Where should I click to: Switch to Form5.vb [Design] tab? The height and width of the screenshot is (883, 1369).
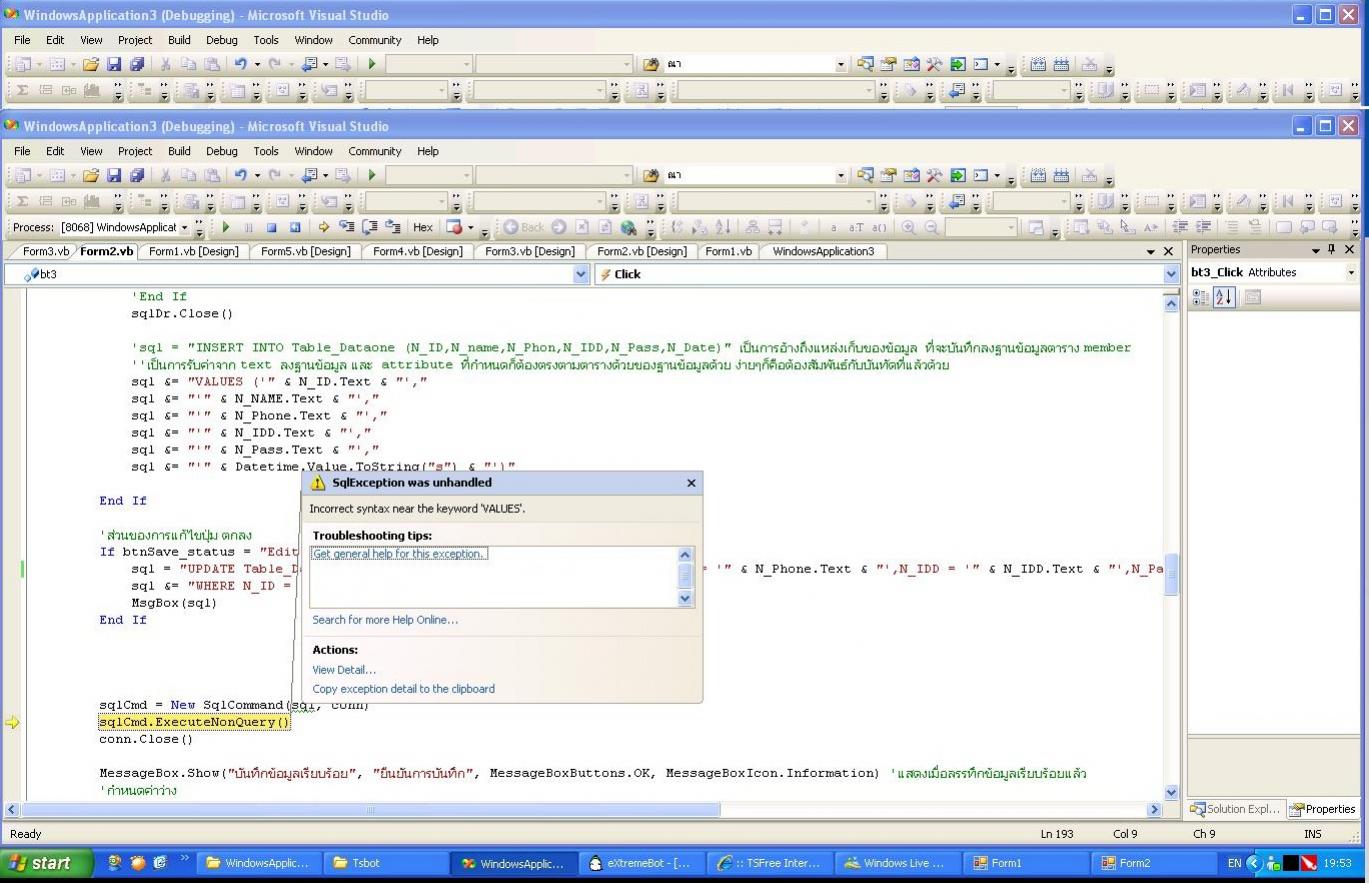[x=306, y=251]
